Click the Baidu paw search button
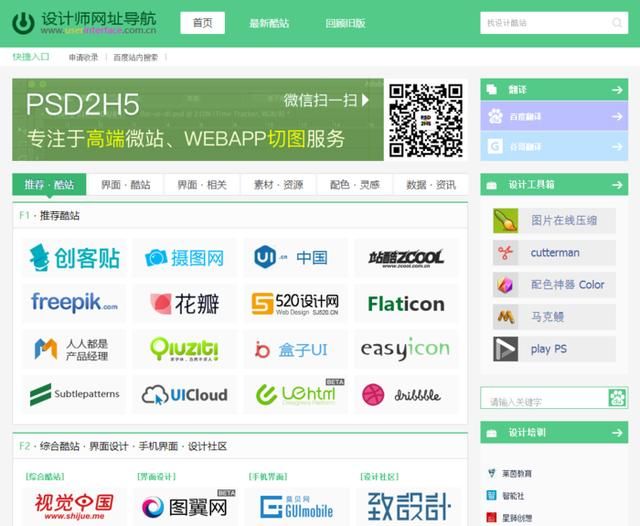The height and width of the screenshot is (526, 640). click(x=617, y=397)
